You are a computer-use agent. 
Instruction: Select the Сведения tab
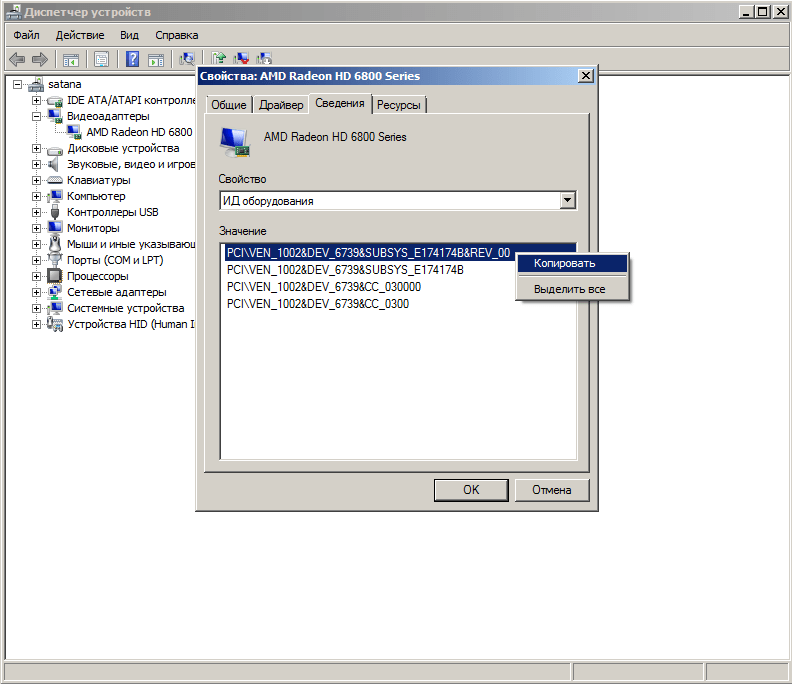[x=340, y=103]
